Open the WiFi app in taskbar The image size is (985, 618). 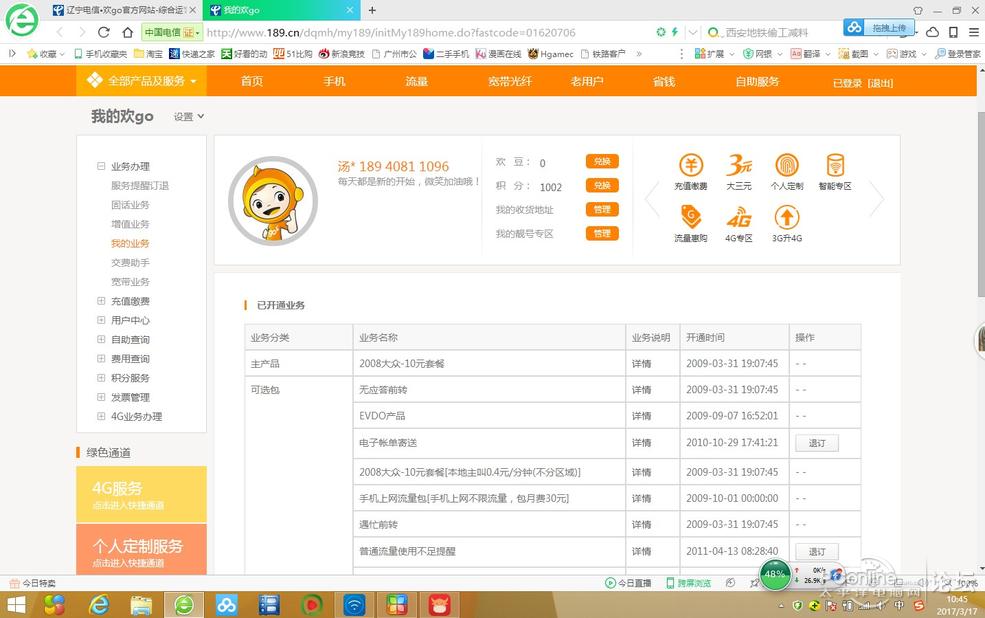354,605
